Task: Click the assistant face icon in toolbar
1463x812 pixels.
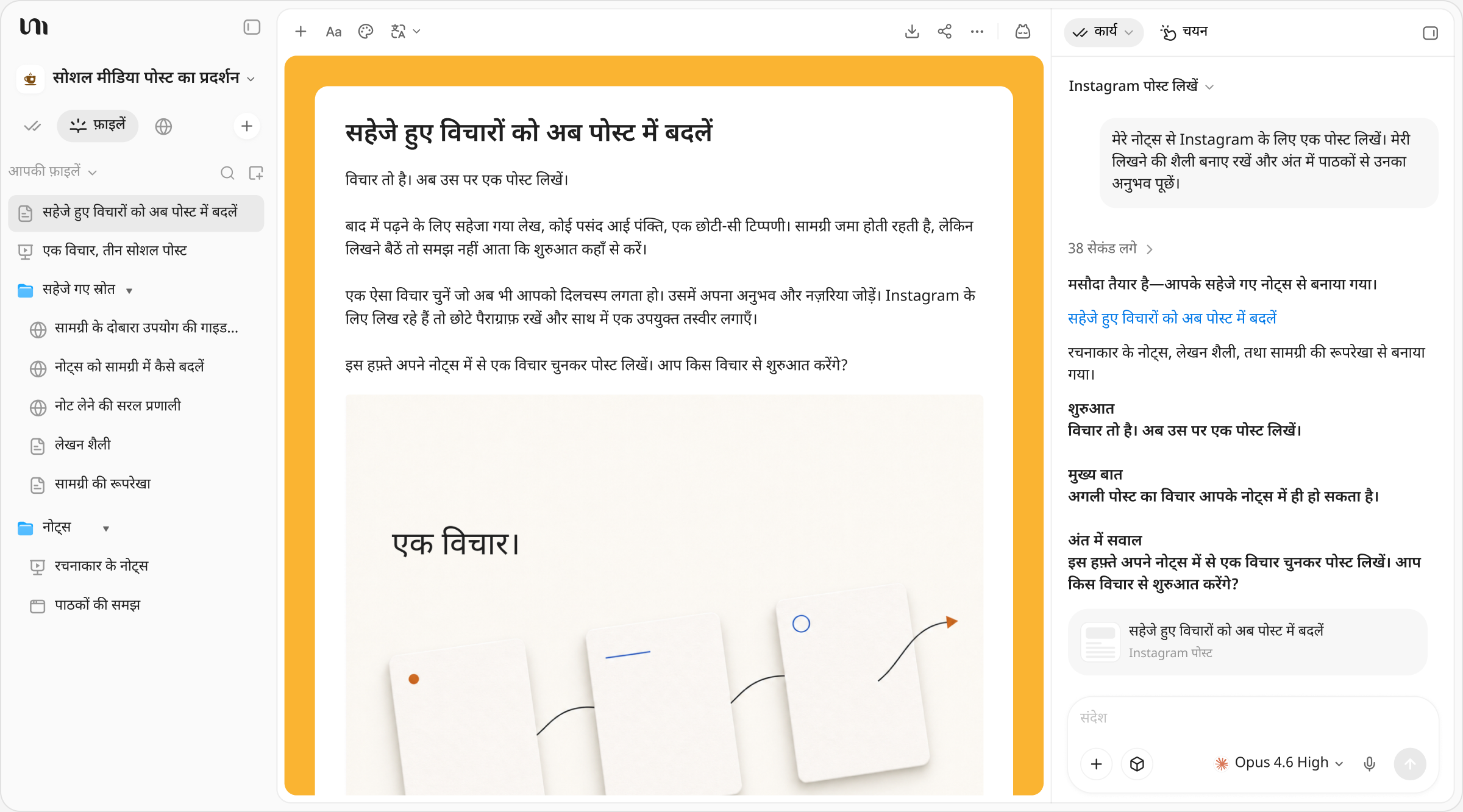Action: point(1023,32)
